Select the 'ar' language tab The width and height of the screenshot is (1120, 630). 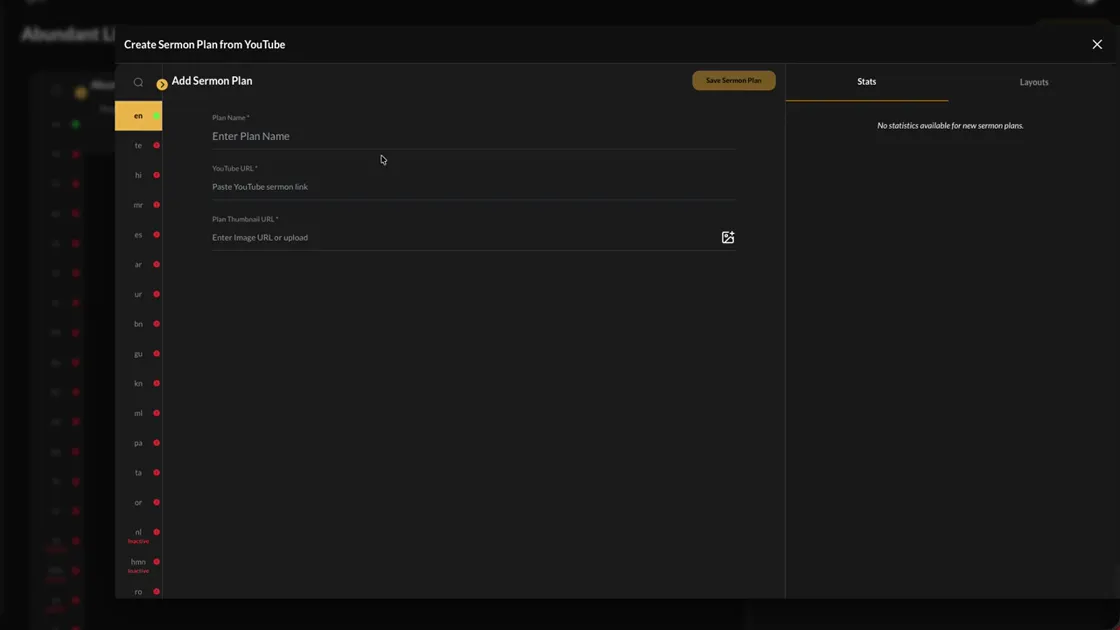[x=139, y=264]
